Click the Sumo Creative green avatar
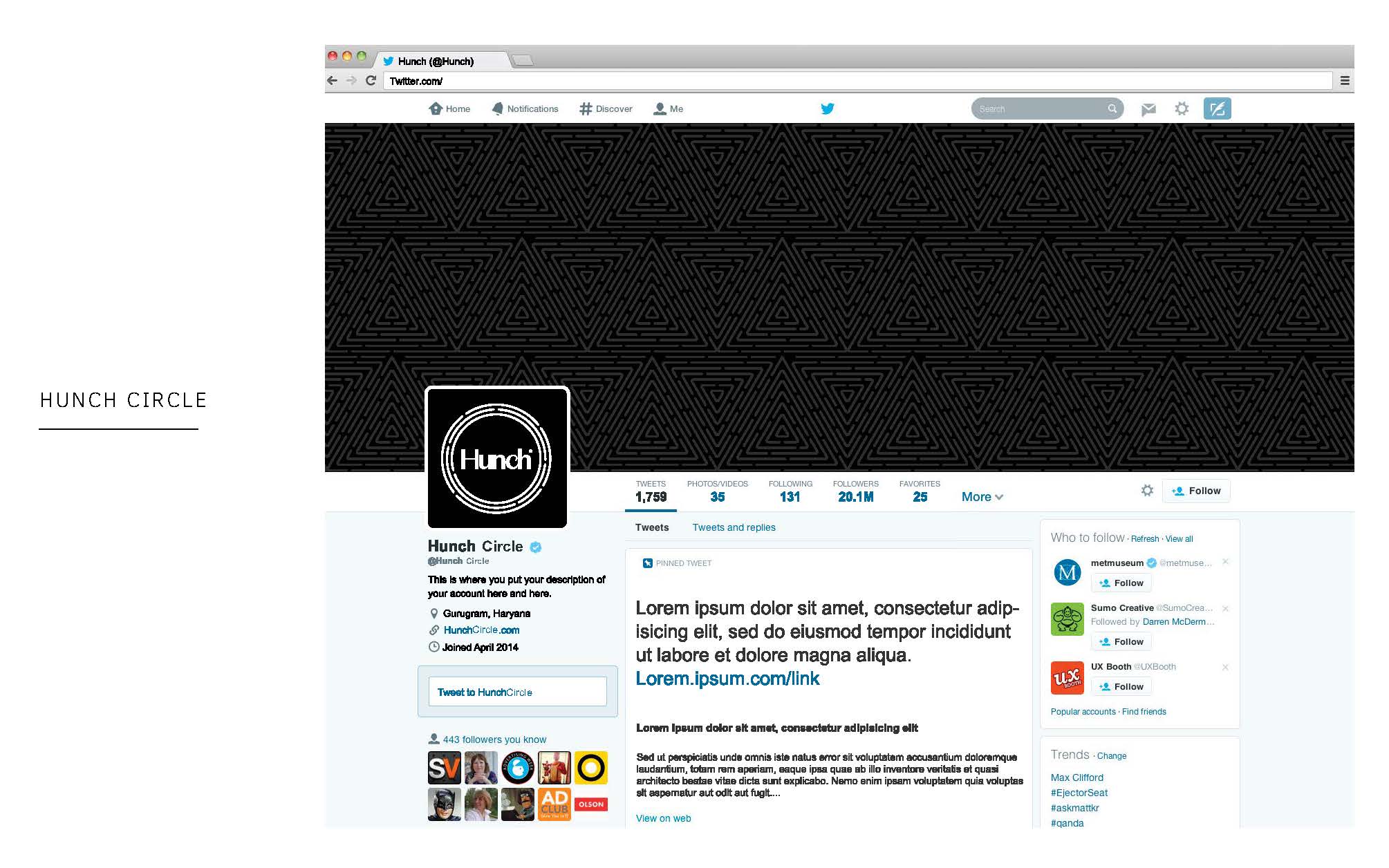1389x868 pixels. [x=1067, y=619]
